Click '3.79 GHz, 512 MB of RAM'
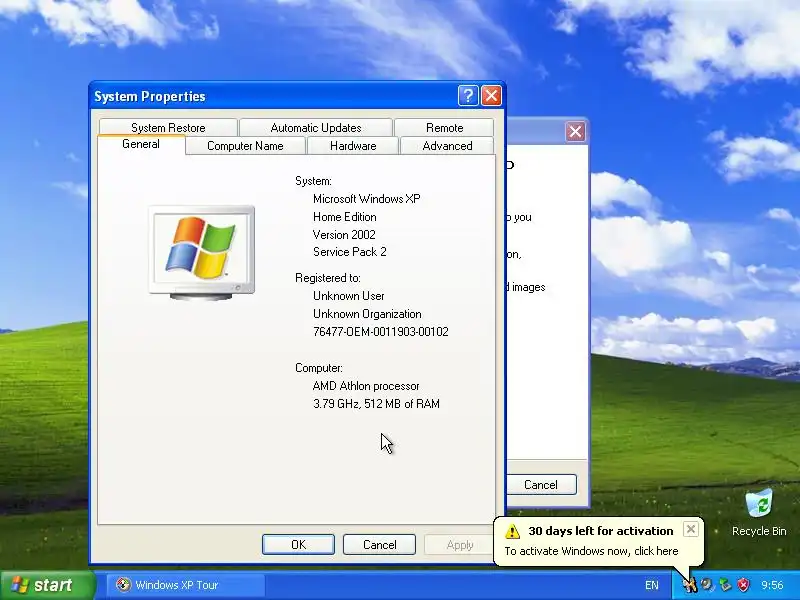Image resolution: width=800 pixels, height=600 pixels. click(x=377, y=404)
